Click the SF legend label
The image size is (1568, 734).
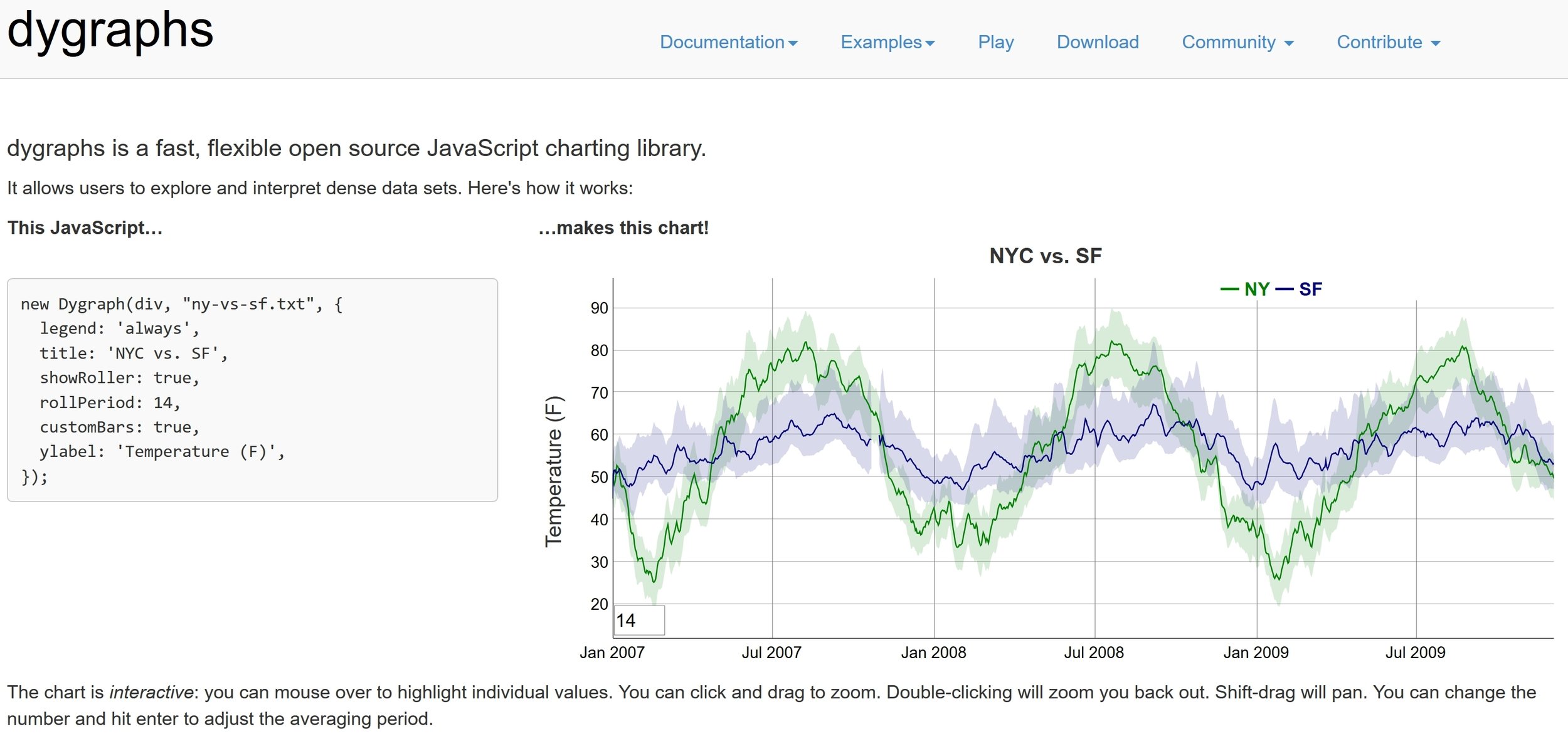1310,290
